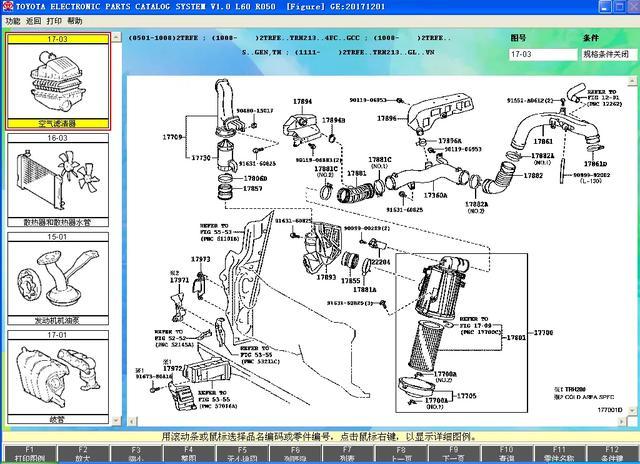The width and height of the screenshot is (640, 464).
Task: Open the 打印 menu
Action: point(54,21)
